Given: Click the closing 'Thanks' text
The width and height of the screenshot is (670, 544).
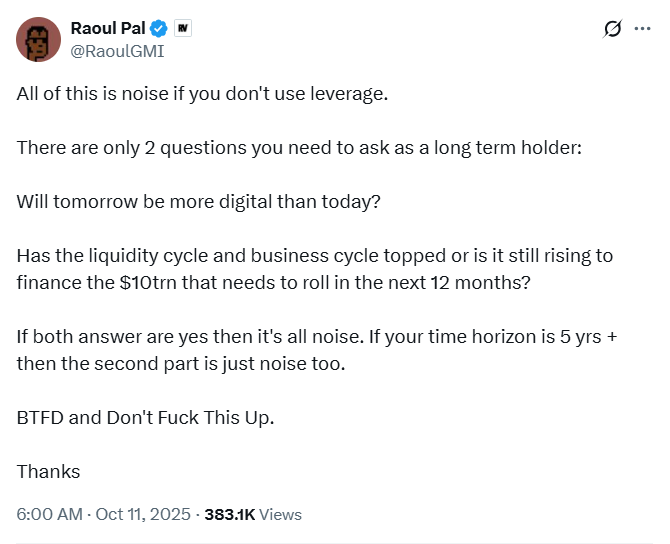Looking at the screenshot, I should [x=48, y=472].
